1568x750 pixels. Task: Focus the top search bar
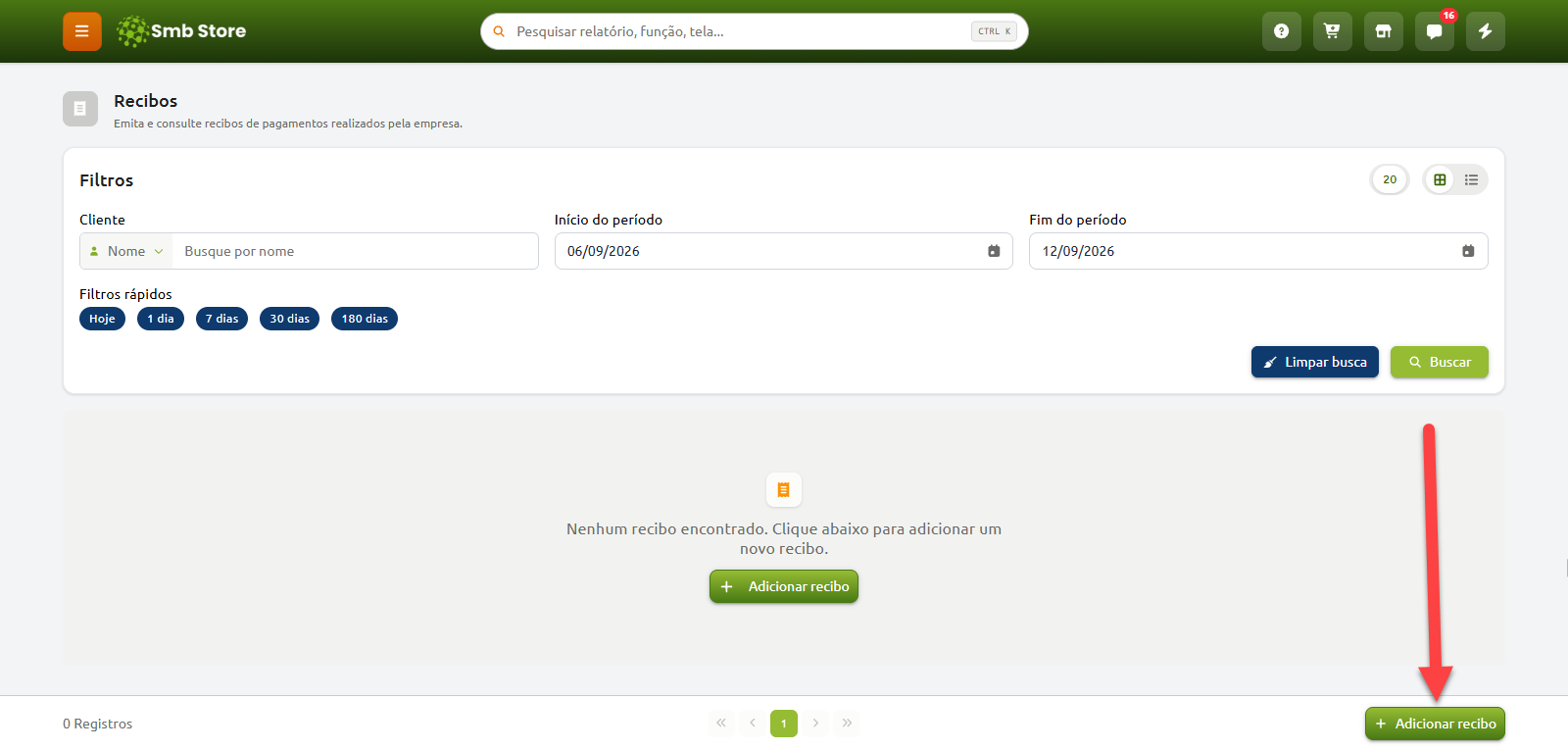(x=754, y=31)
